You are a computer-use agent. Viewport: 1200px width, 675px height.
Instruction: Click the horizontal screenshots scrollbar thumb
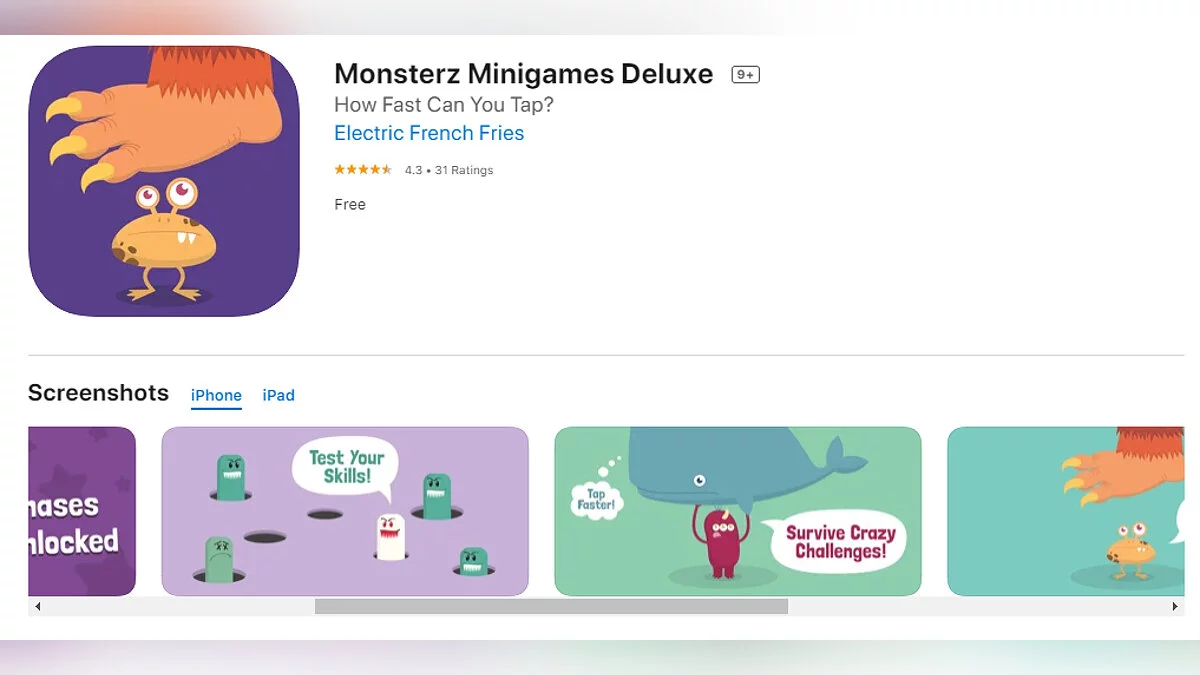pos(551,606)
